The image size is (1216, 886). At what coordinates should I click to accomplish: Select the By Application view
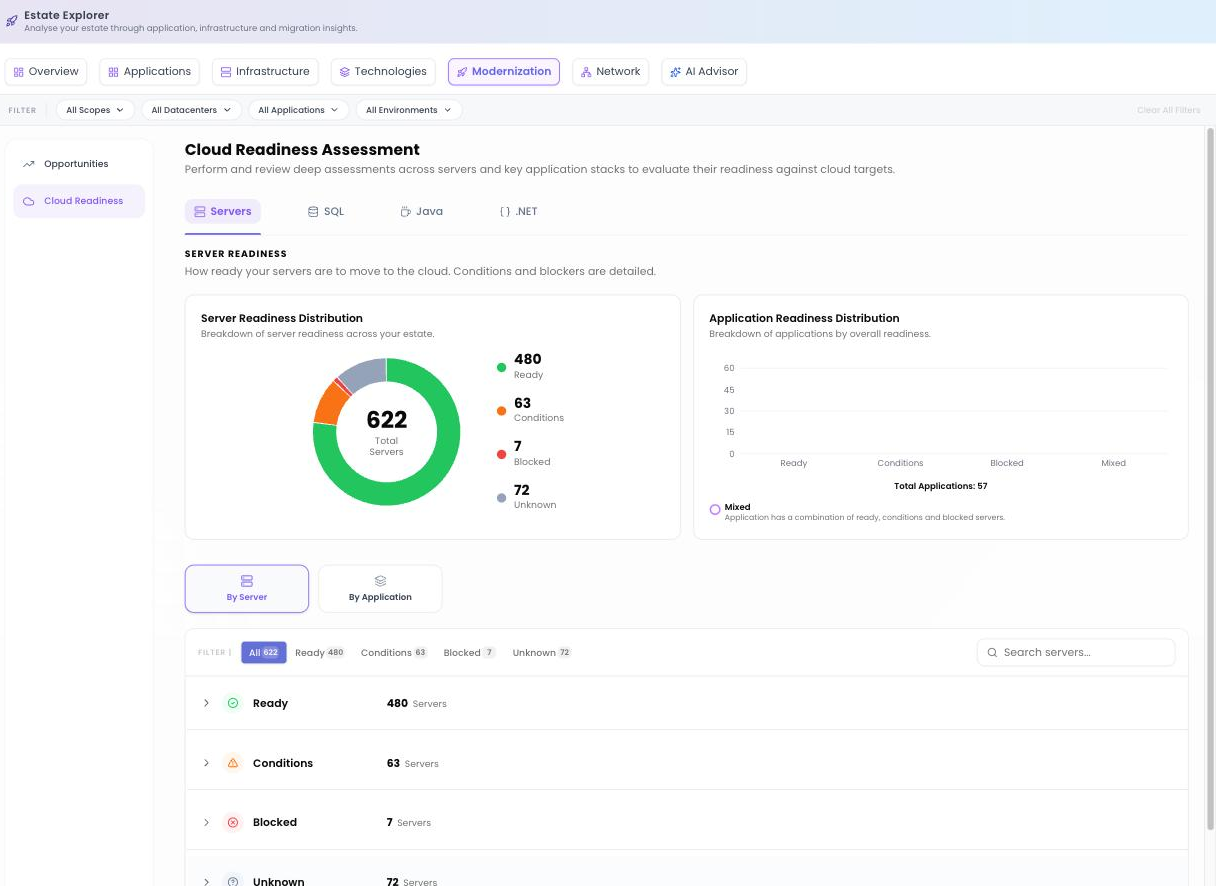point(380,589)
